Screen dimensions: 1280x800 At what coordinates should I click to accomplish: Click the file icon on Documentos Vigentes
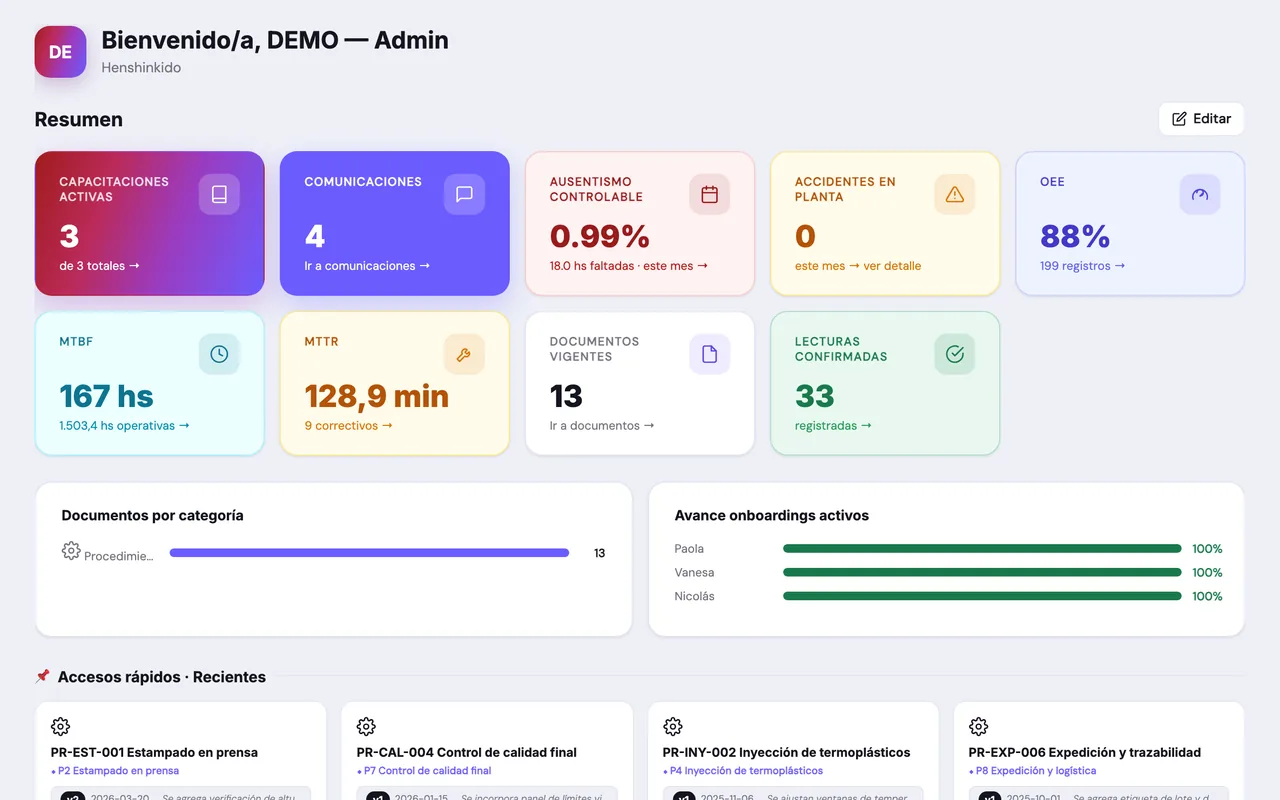(x=709, y=354)
